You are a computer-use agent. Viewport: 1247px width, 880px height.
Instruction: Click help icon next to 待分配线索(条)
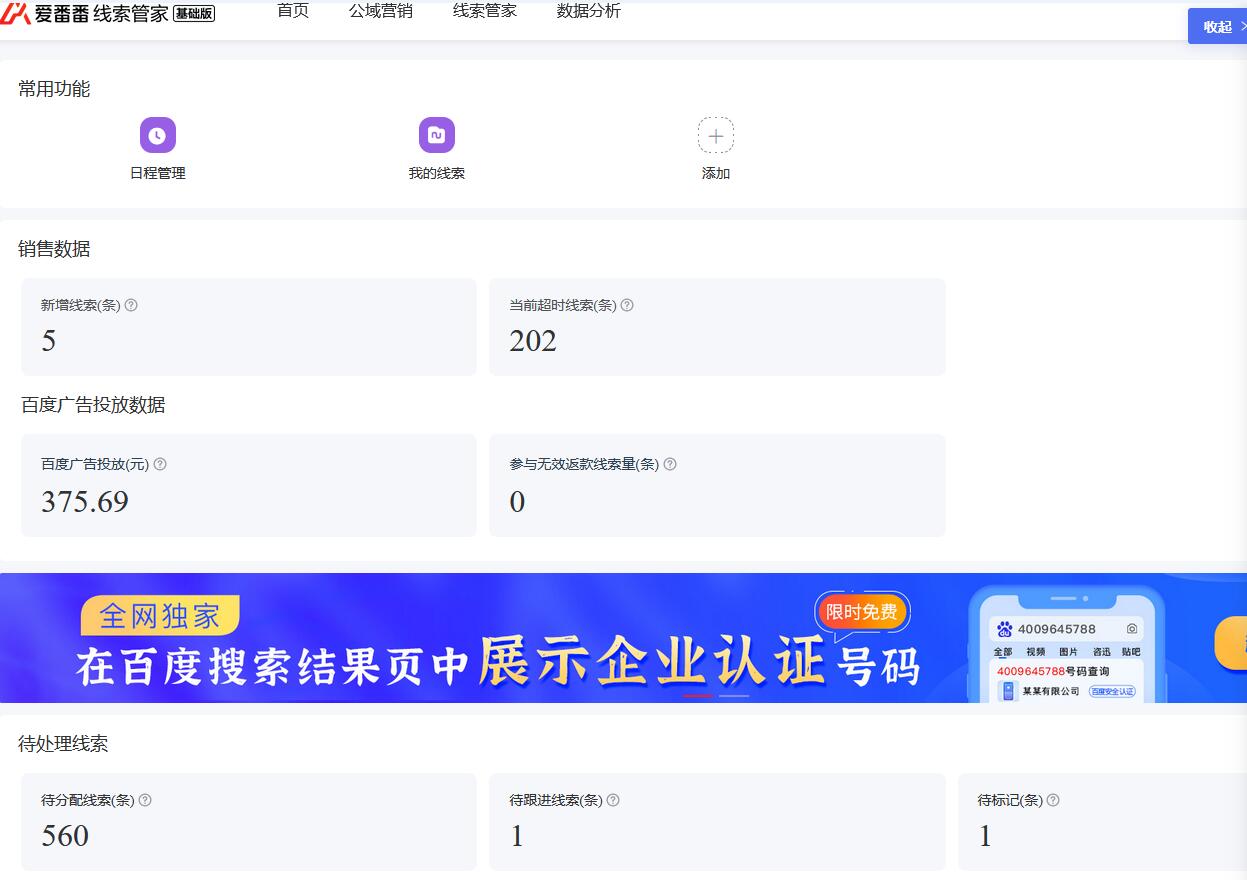(145, 800)
